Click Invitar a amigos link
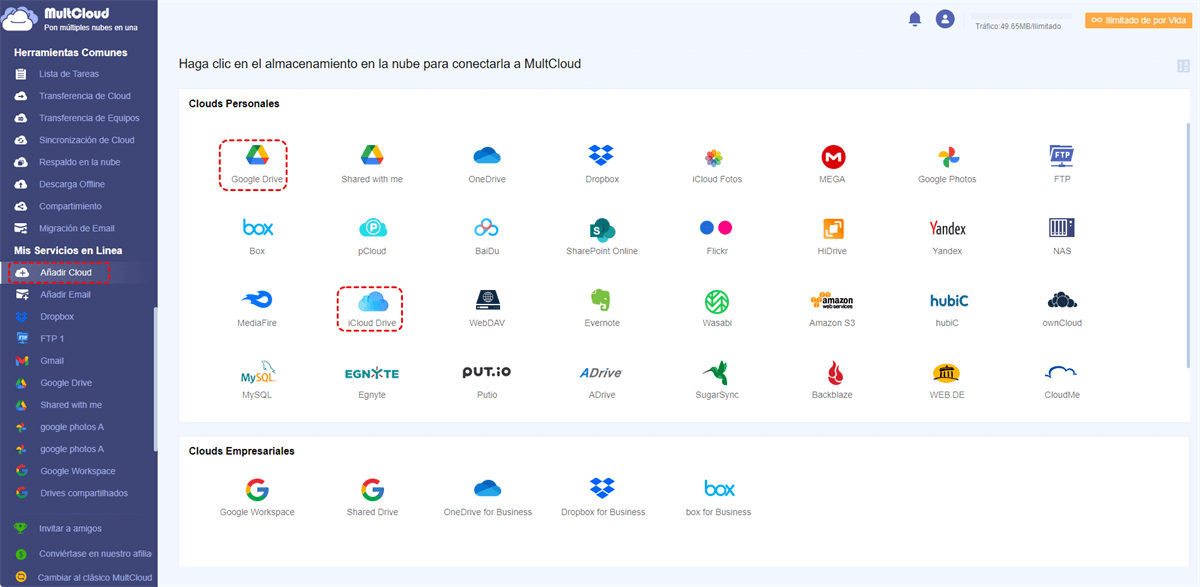The height and width of the screenshot is (587, 1200). pyautogui.click(x=70, y=528)
